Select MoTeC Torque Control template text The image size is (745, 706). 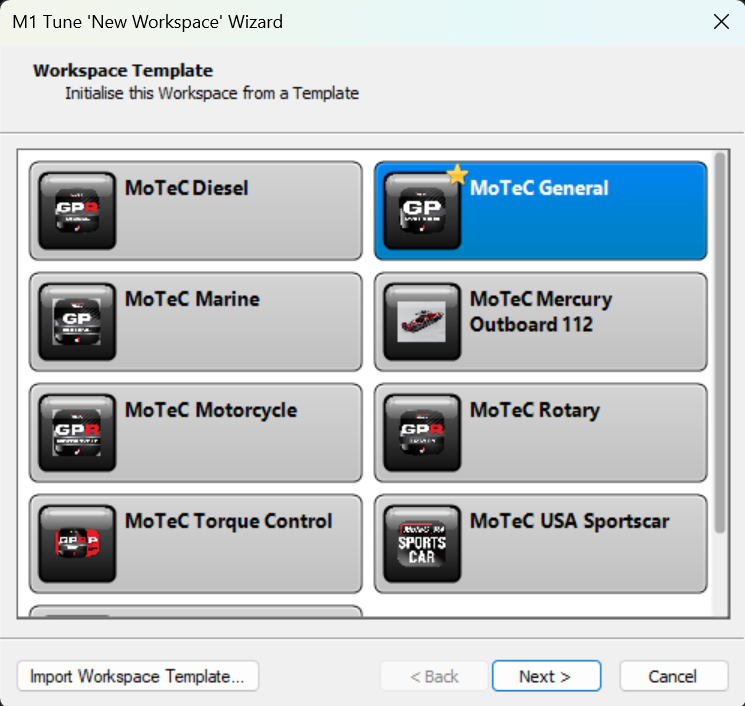click(x=228, y=521)
